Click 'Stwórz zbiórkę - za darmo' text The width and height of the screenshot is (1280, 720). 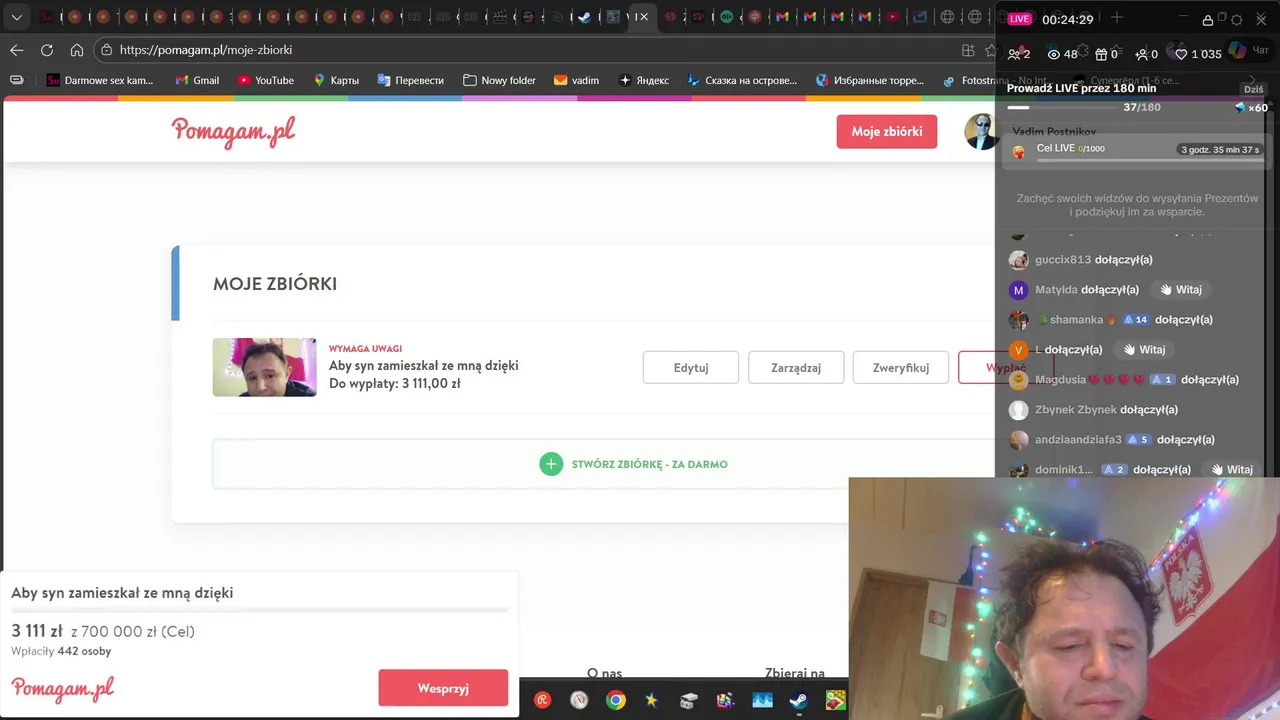tap(649, 464)
